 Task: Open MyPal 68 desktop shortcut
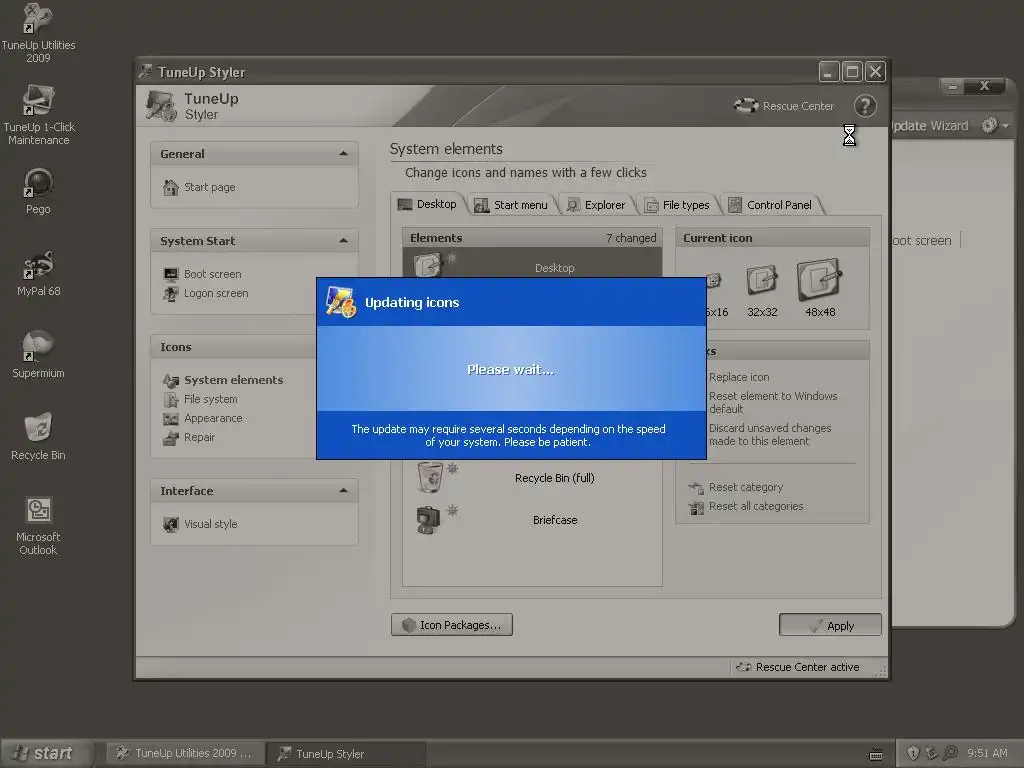click(x=38, y=273)
